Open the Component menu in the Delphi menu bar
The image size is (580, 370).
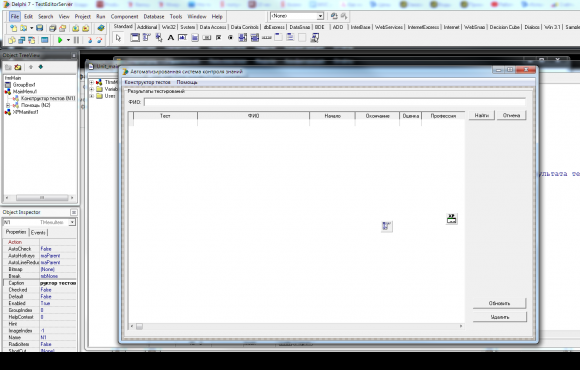coord(124,17)
